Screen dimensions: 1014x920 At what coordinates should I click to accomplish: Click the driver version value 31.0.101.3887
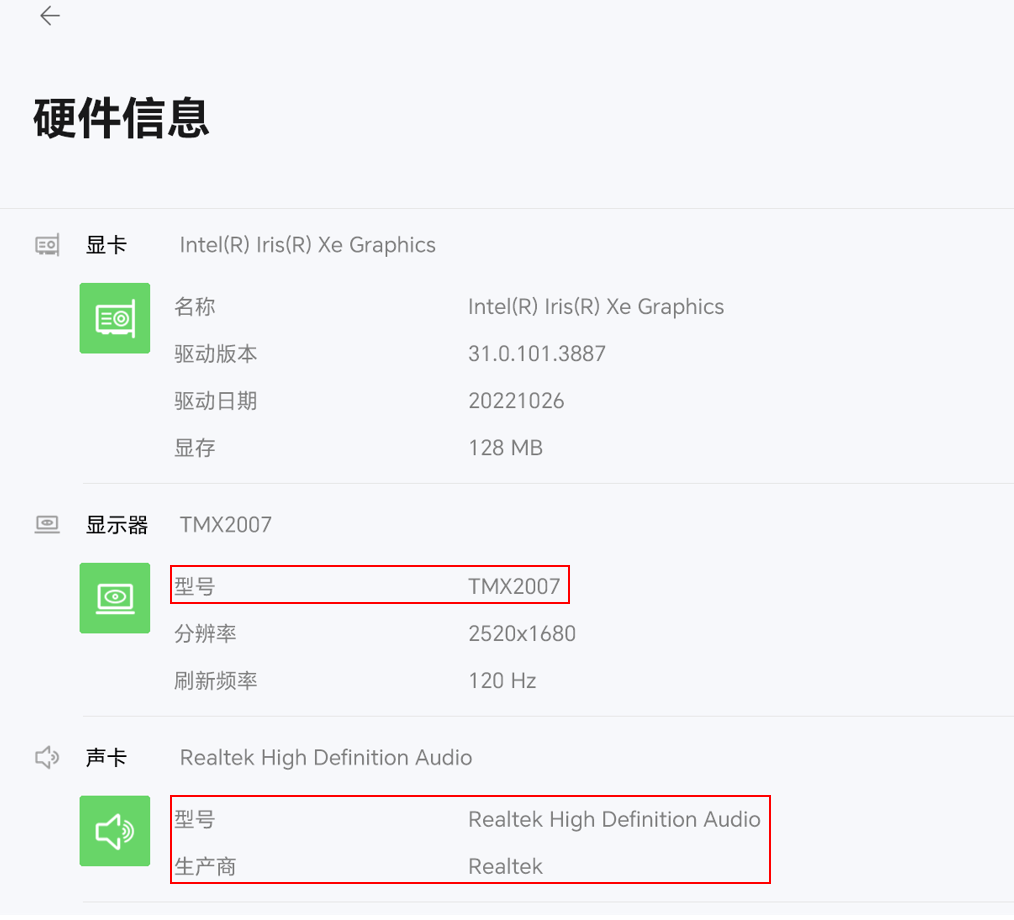536,354
